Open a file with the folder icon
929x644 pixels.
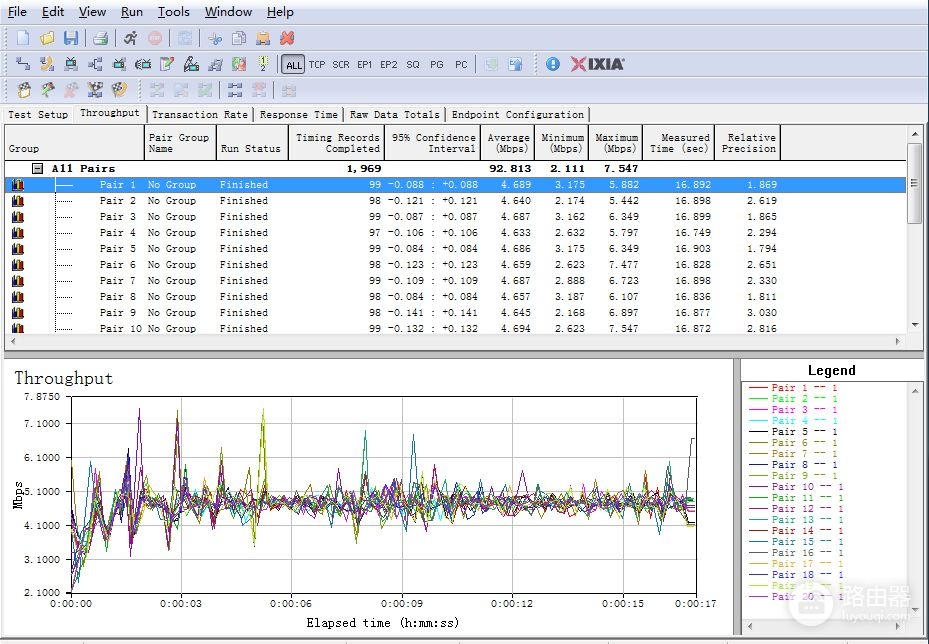point(47,39)
